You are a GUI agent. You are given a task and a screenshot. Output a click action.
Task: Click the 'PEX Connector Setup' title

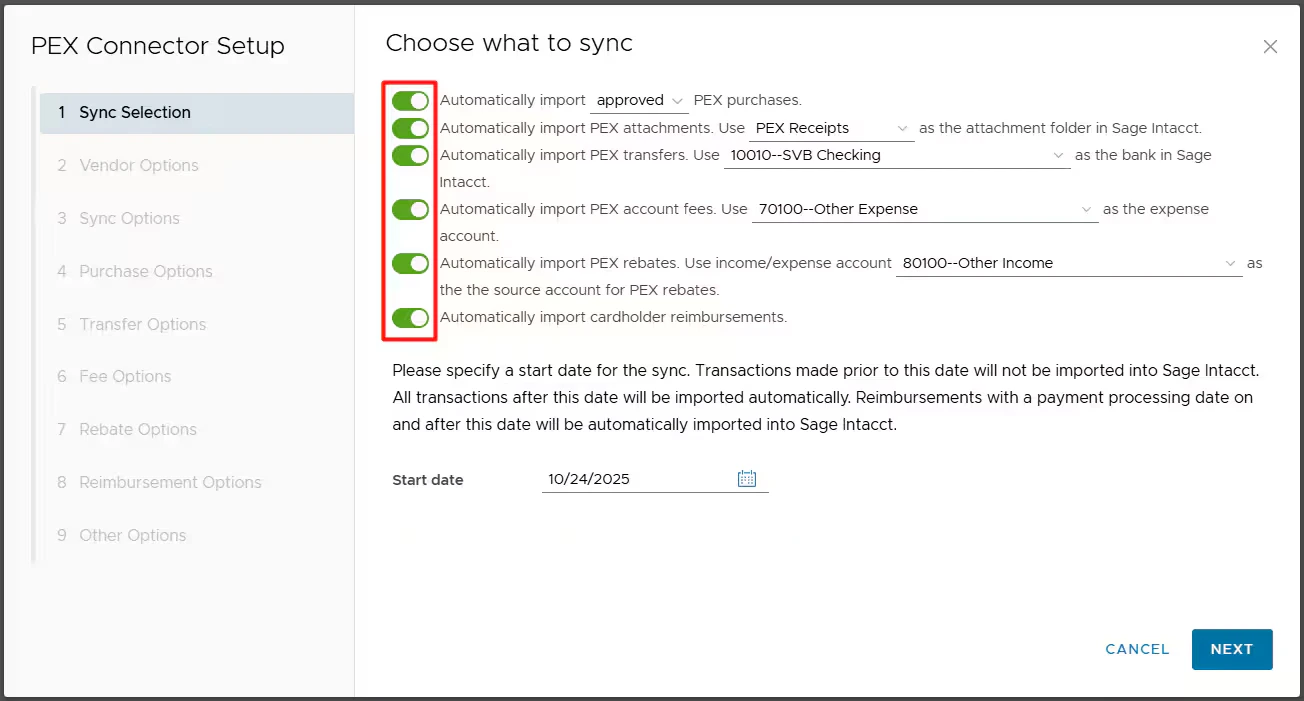158,46
